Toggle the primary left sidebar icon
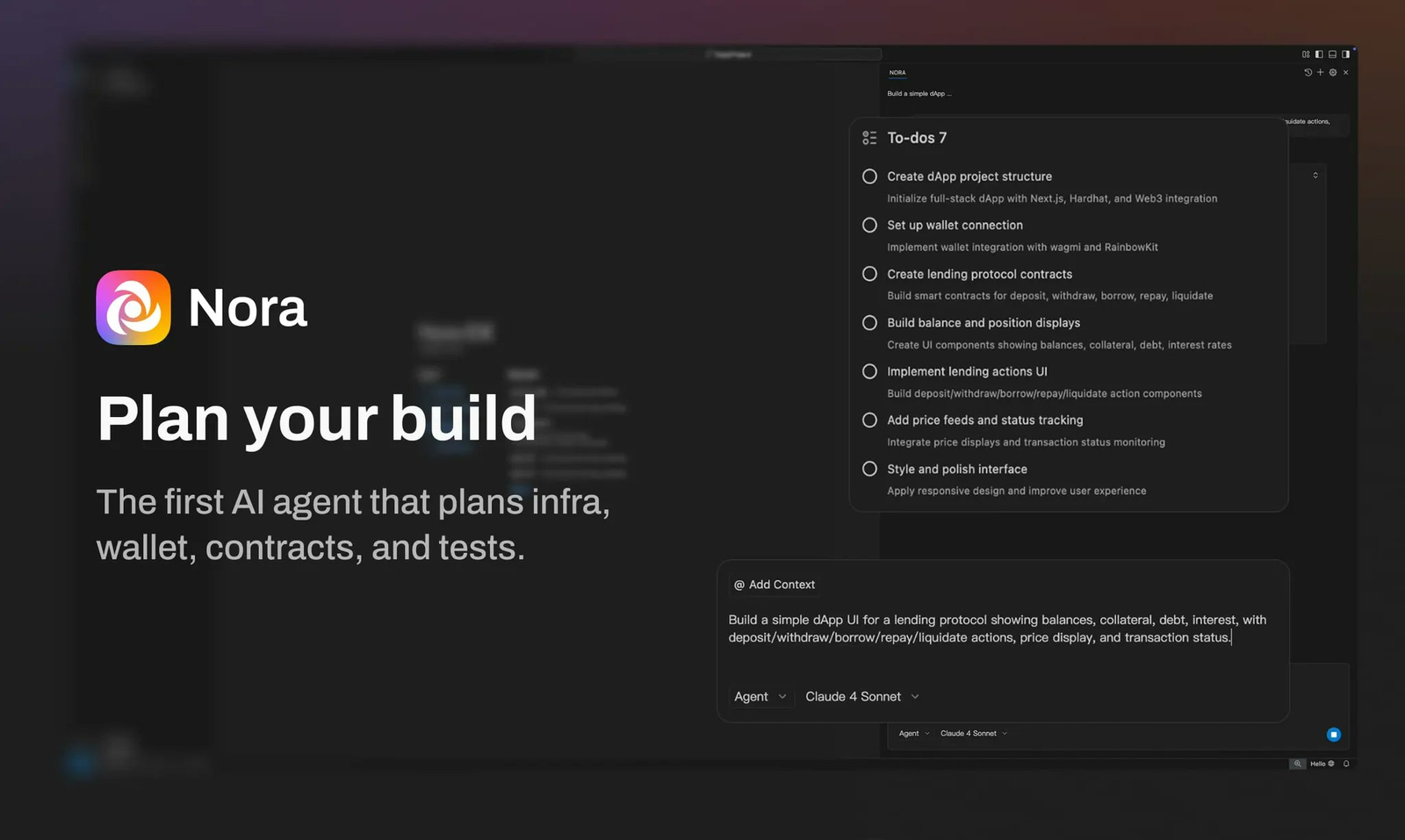The width and height of the screenshot is (1405, 840). pos(1319,54)
